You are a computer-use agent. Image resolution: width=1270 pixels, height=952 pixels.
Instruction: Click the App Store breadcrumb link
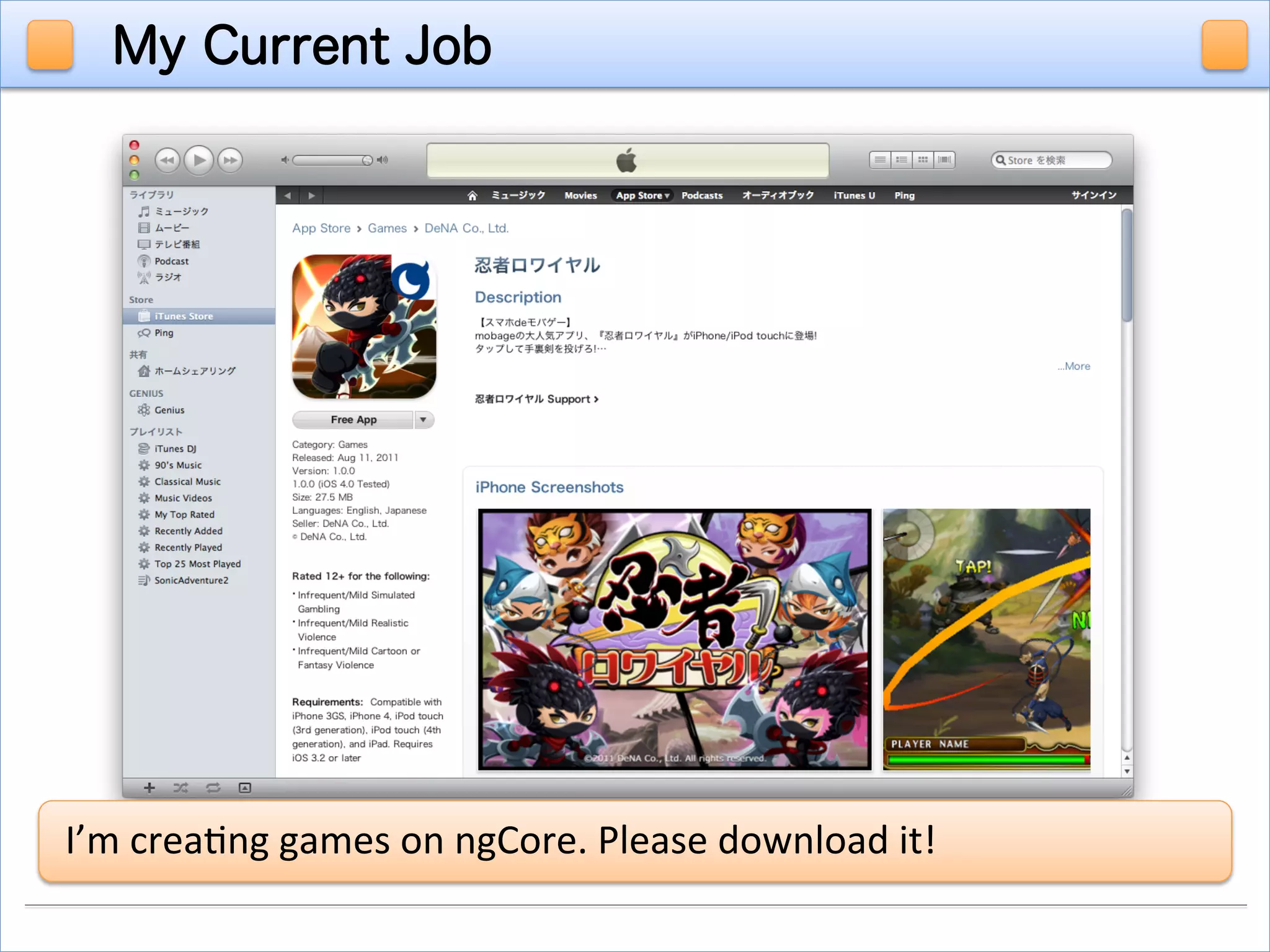[x=321, y=228]
